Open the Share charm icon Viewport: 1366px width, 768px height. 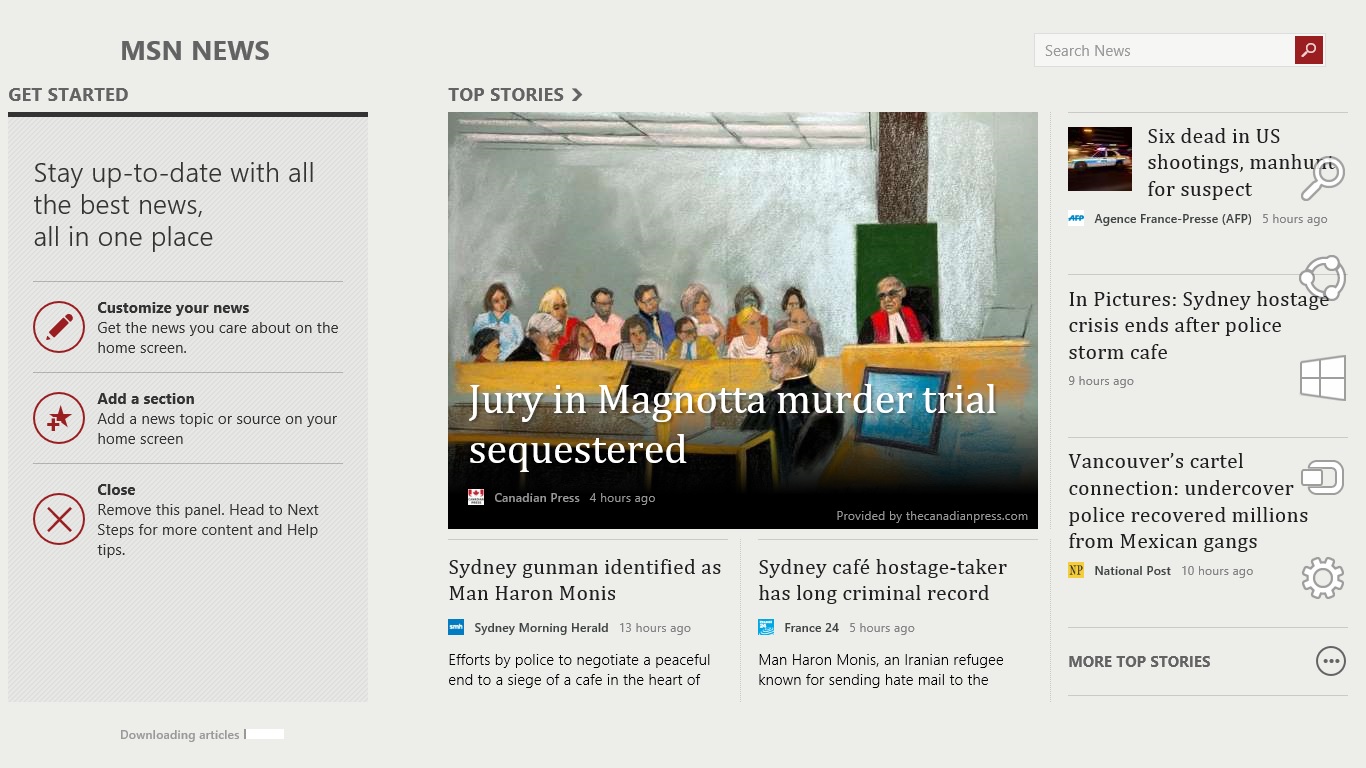click(1323, 278)
